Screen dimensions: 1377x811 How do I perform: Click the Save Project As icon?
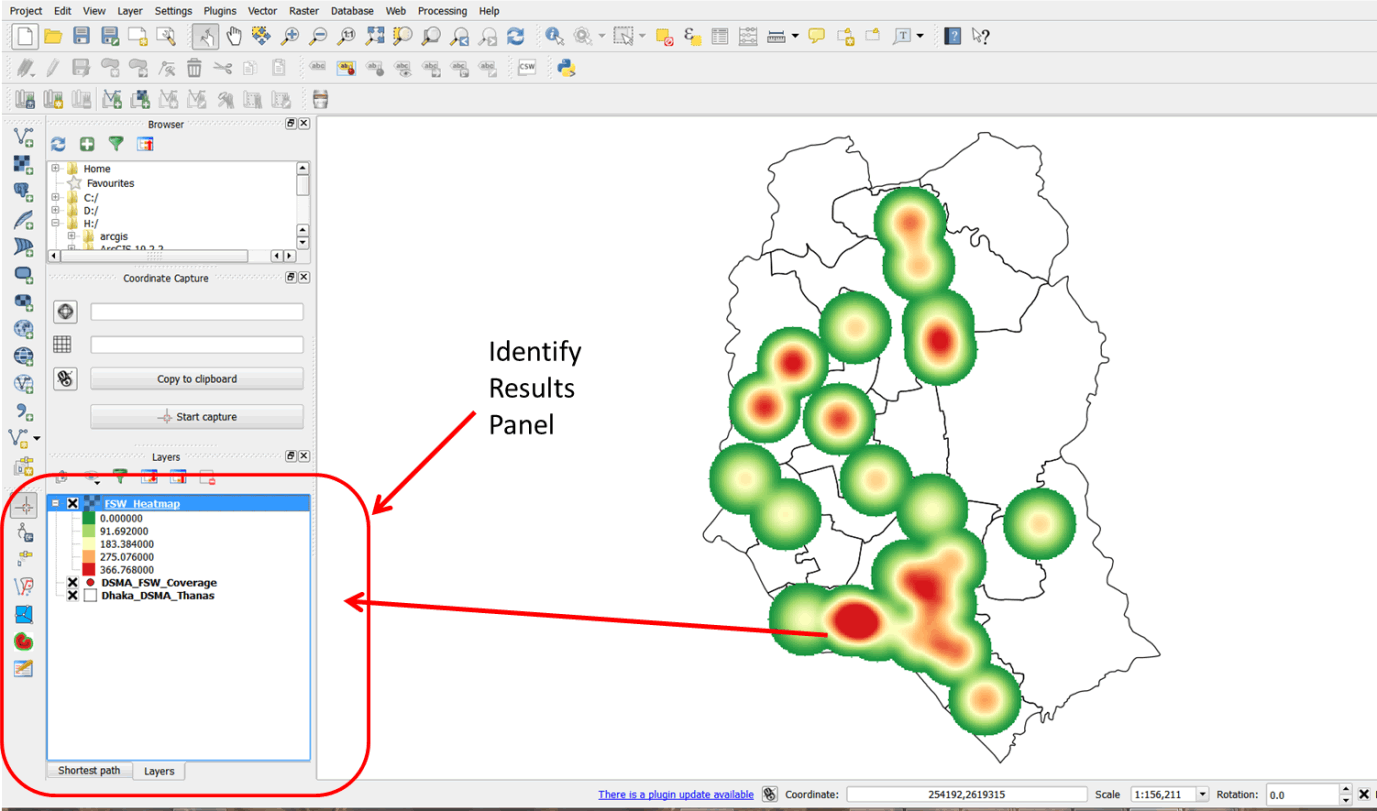pos(110,36)
